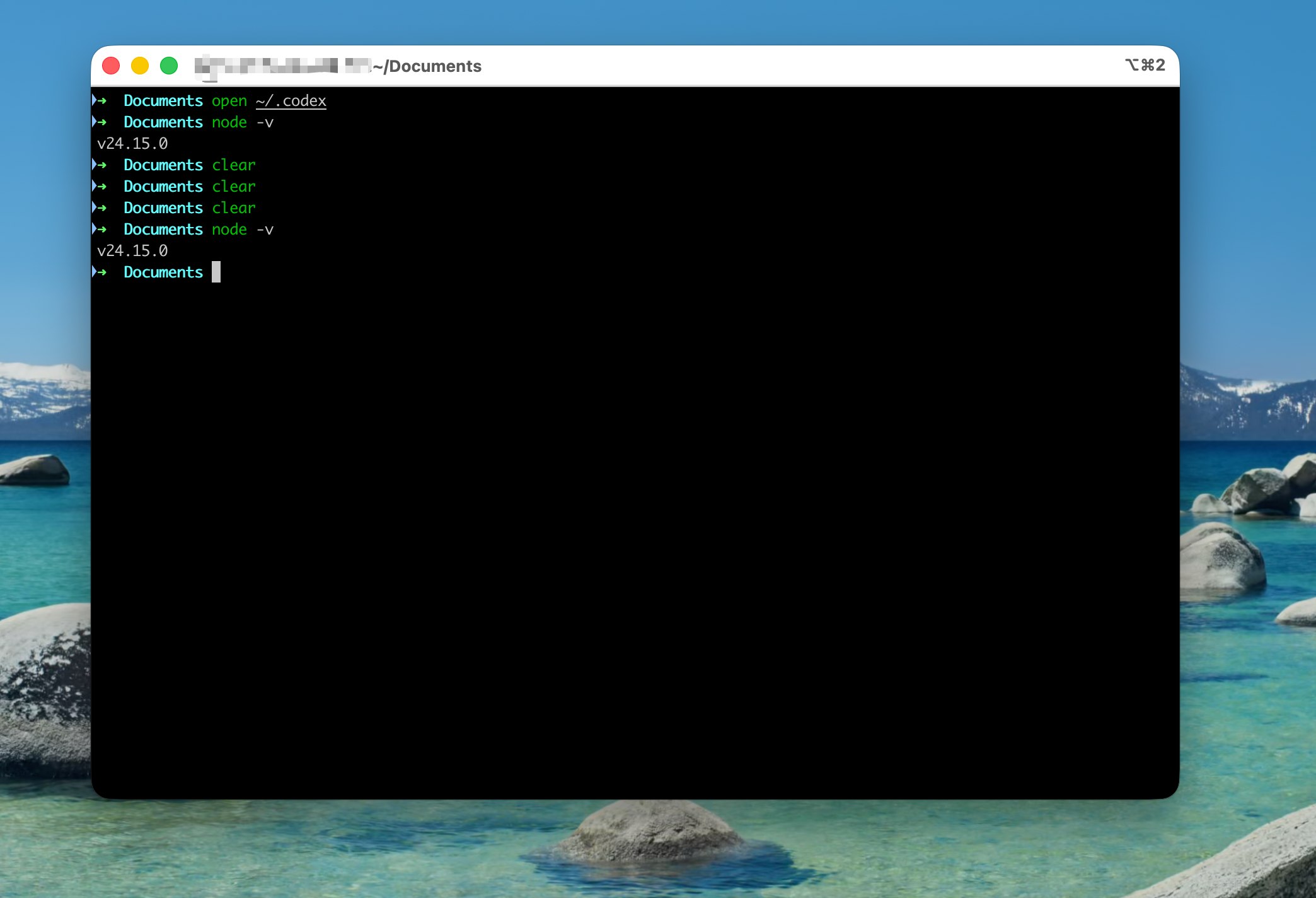Viewport: 1316px width, 898px height.
Task: Click the second 'node -v' command text
Action: (x=243, y=230)
